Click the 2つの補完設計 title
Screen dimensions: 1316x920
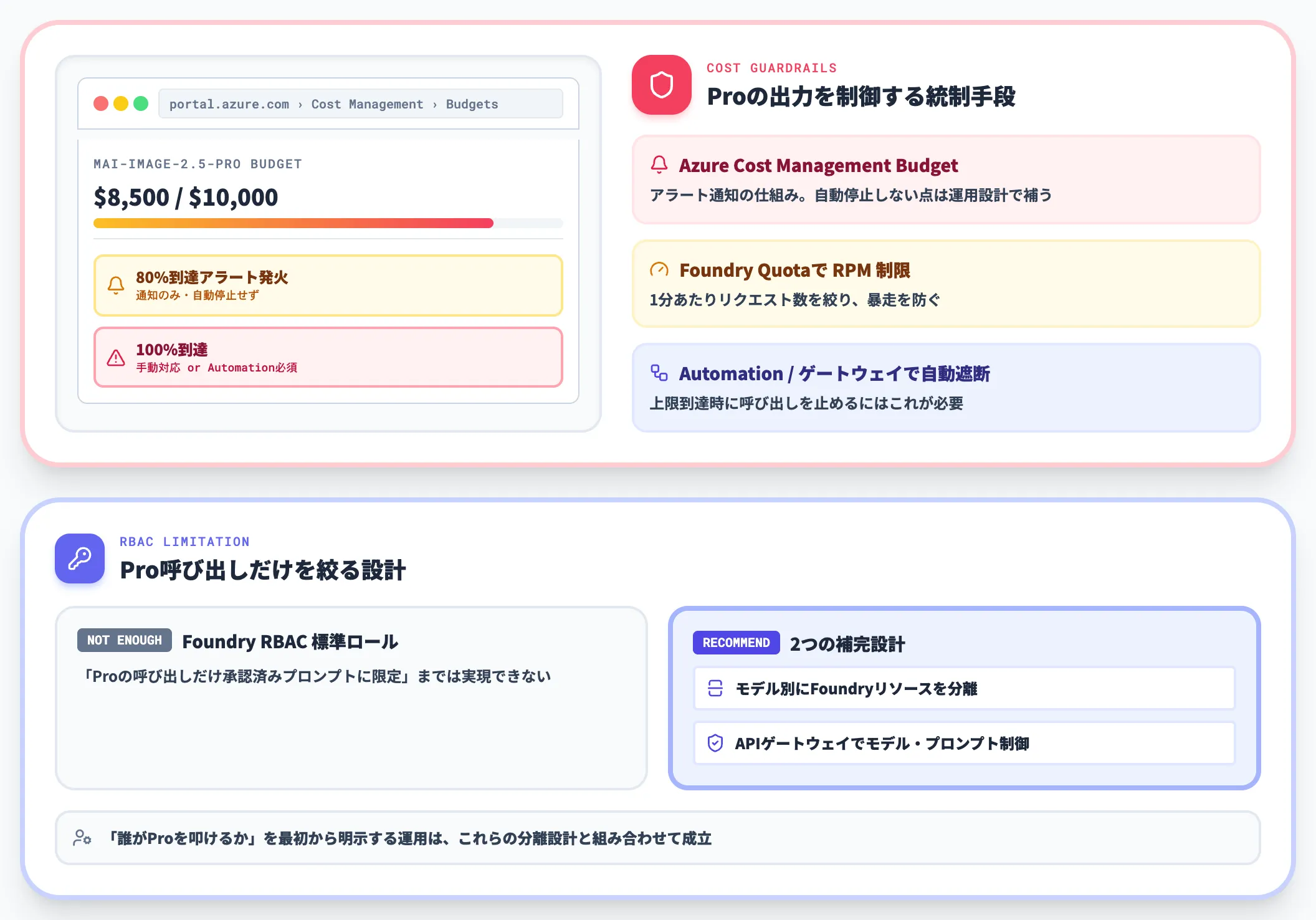pos(847,644)
